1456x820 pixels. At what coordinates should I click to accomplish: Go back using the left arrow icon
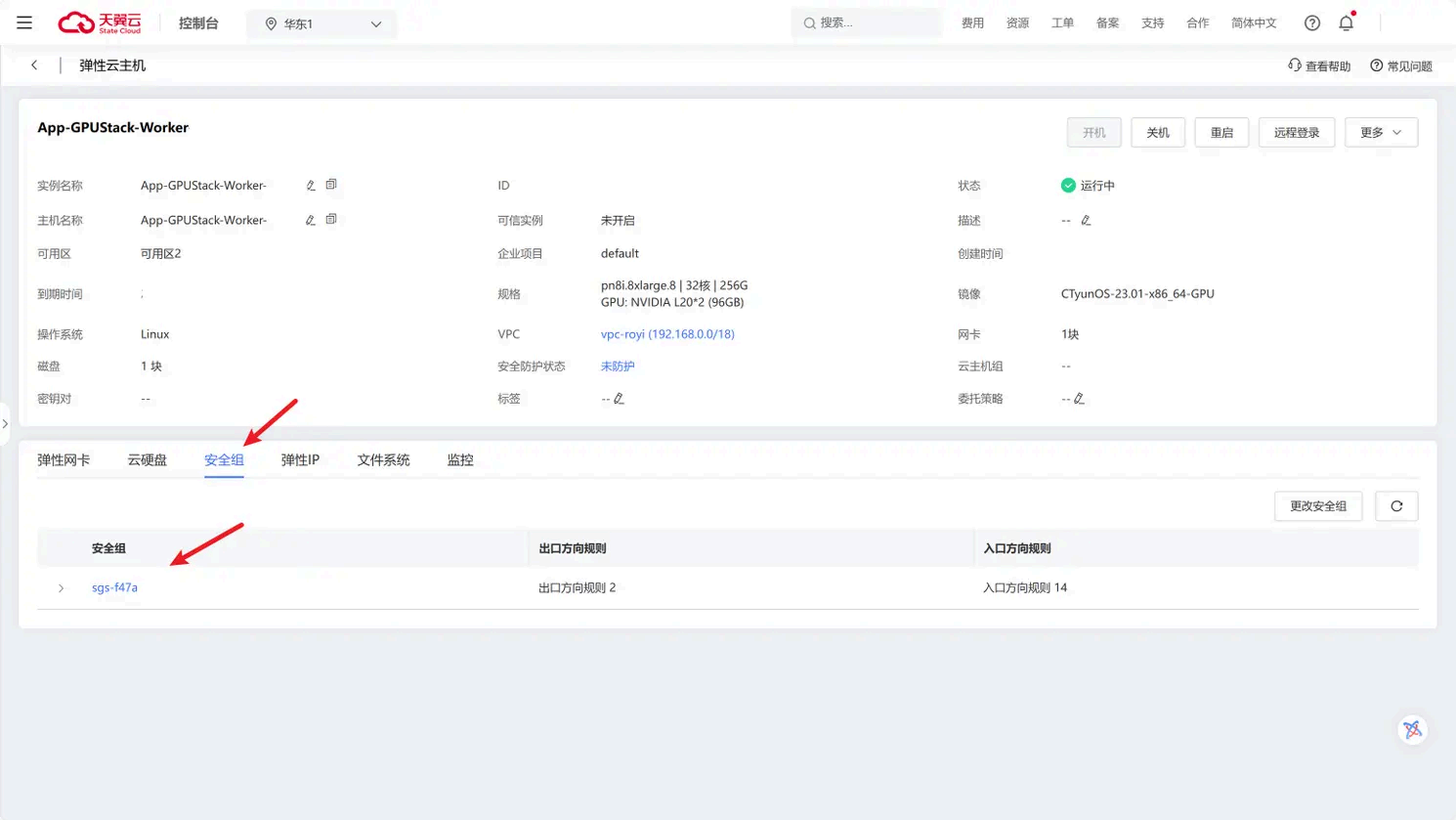click(x=34, y=65)
